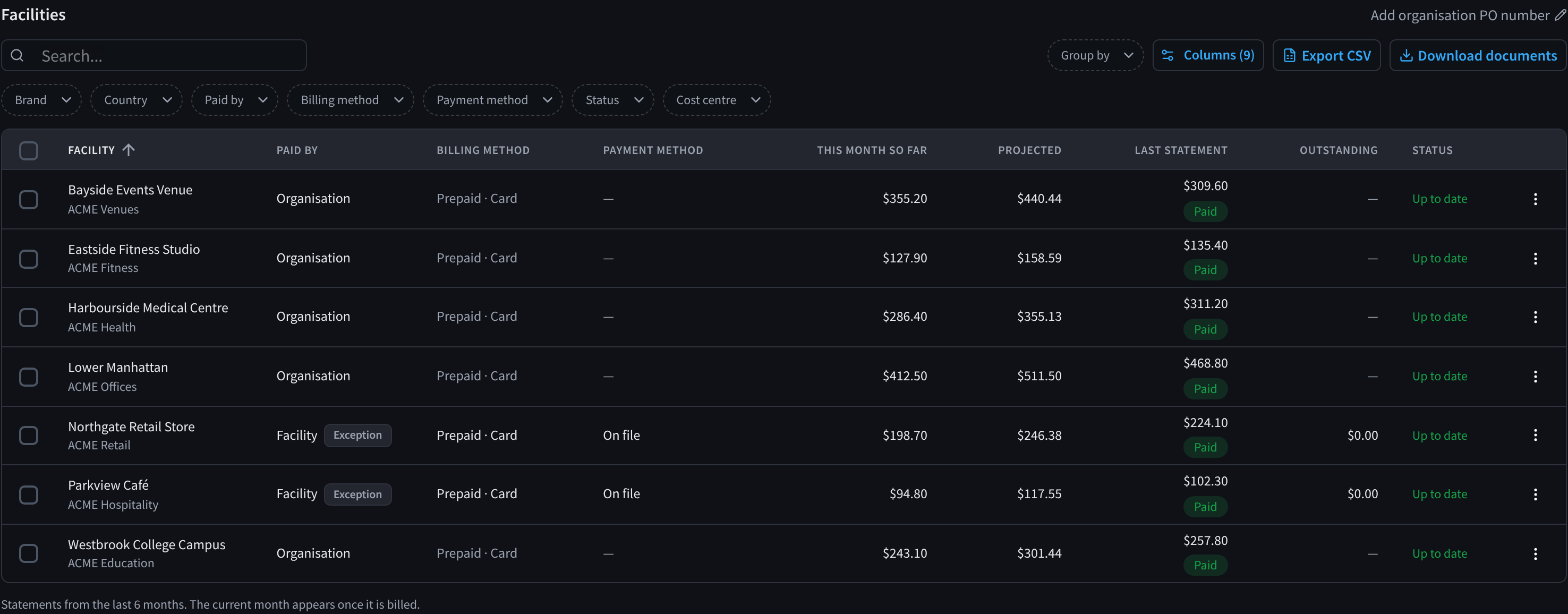Expand the Billing method filter

pyautogui.click(x=351, y=100)
